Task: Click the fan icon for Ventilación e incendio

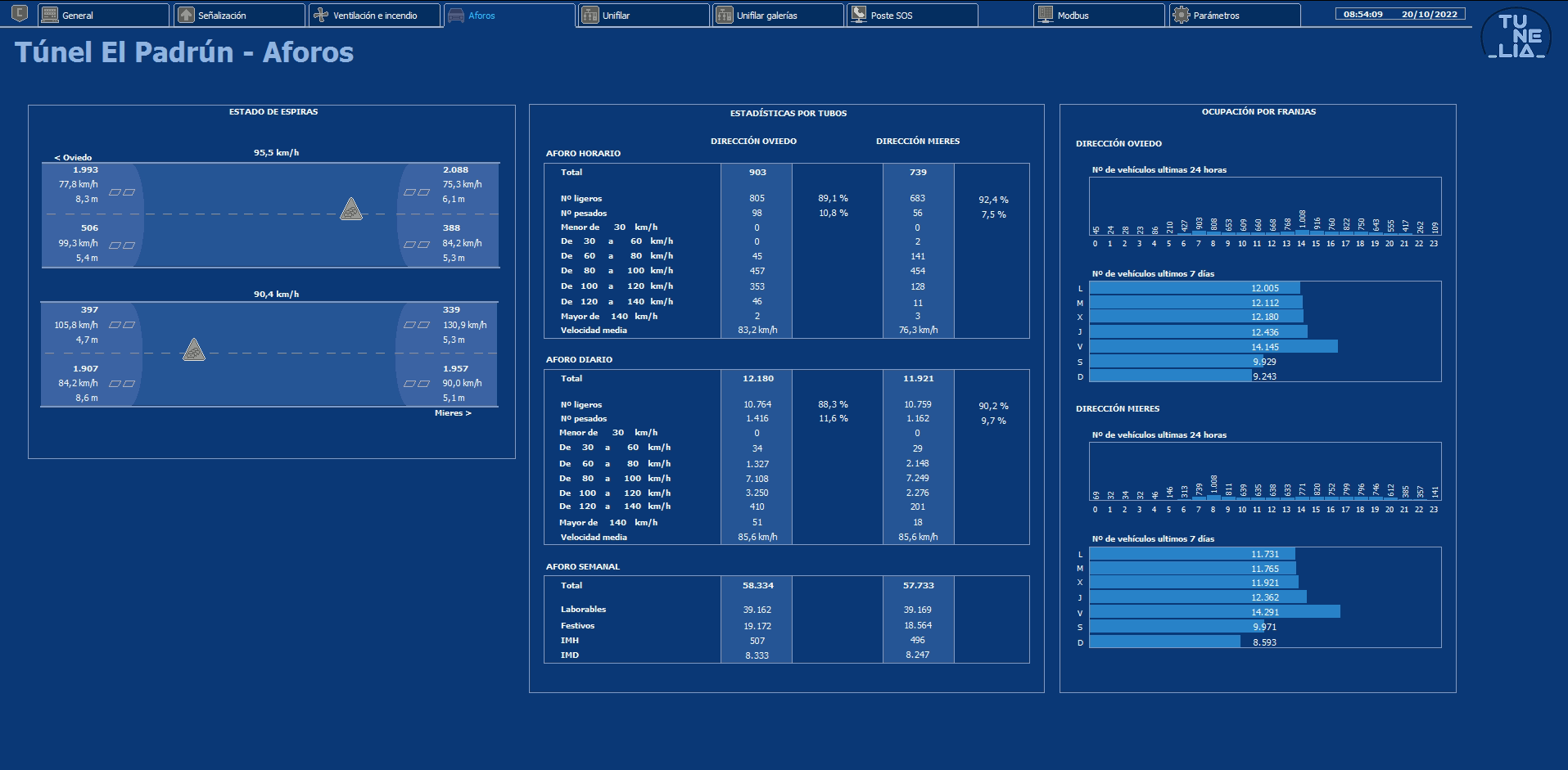Action: click(321, 15)
